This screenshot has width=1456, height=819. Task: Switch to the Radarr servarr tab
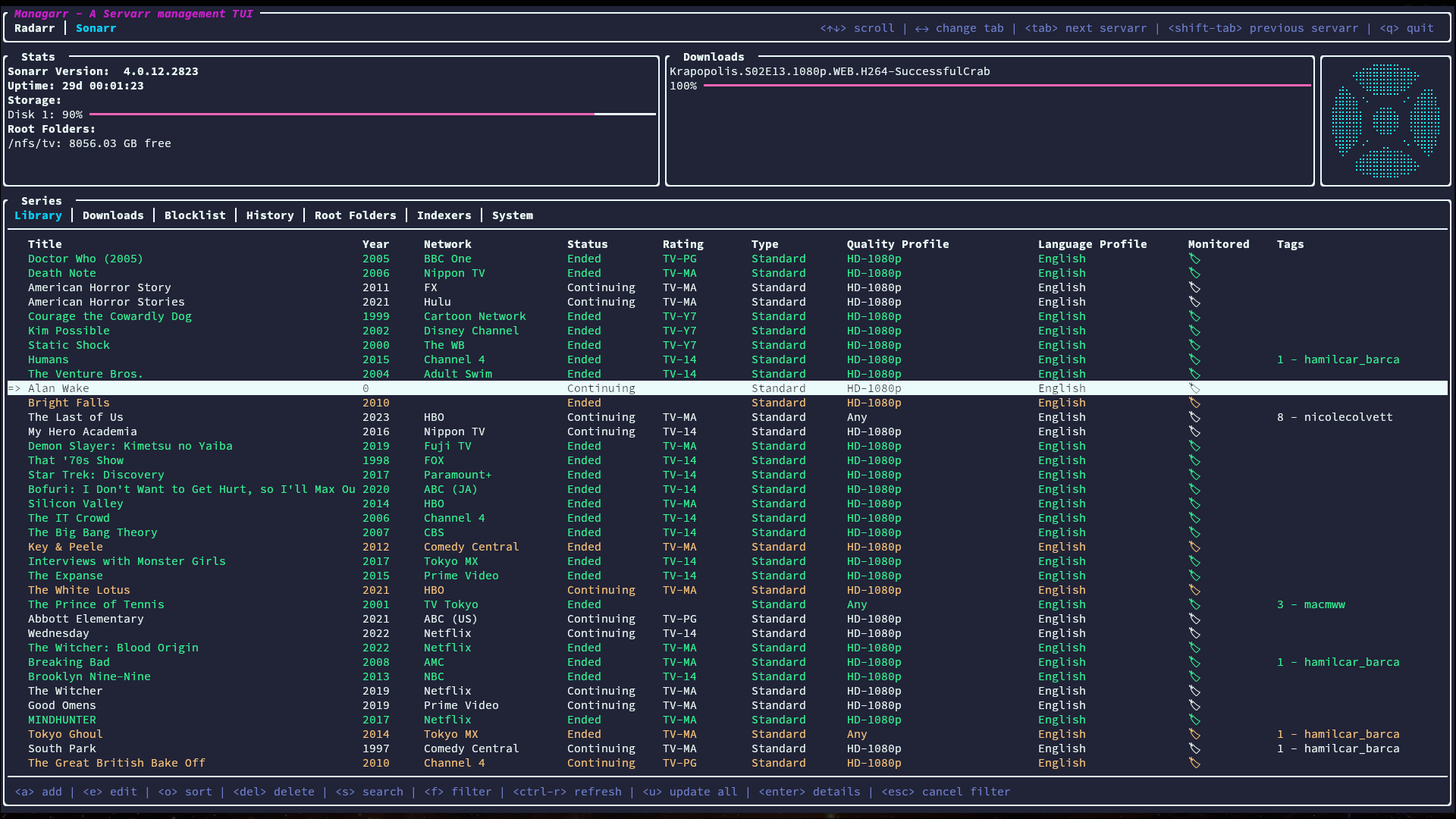coord(35,28)
